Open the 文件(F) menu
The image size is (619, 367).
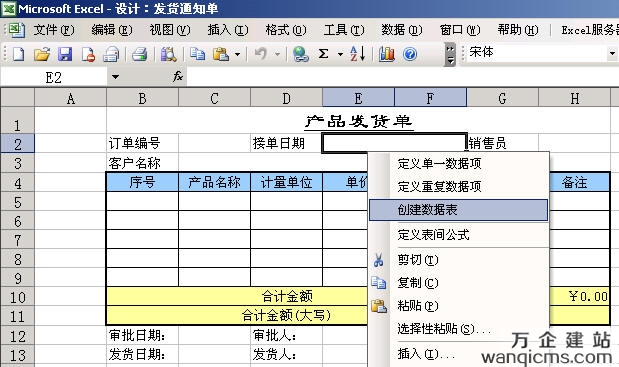54,30
